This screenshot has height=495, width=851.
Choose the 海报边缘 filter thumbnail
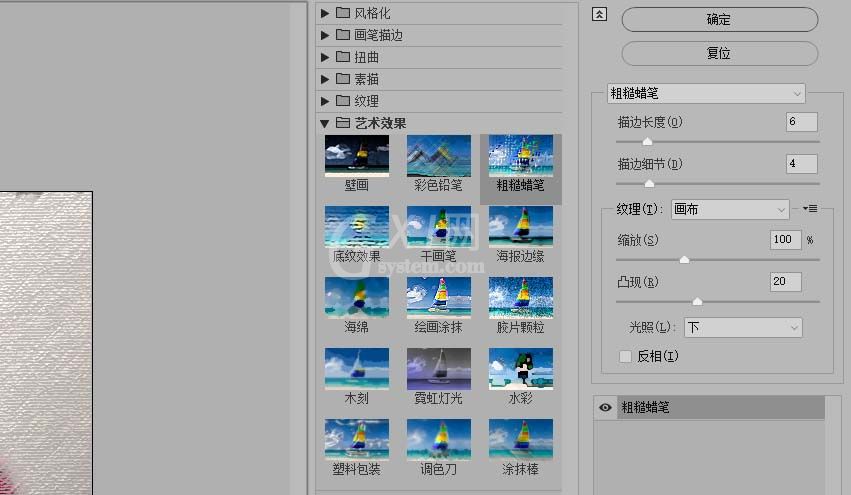(520, 227)
